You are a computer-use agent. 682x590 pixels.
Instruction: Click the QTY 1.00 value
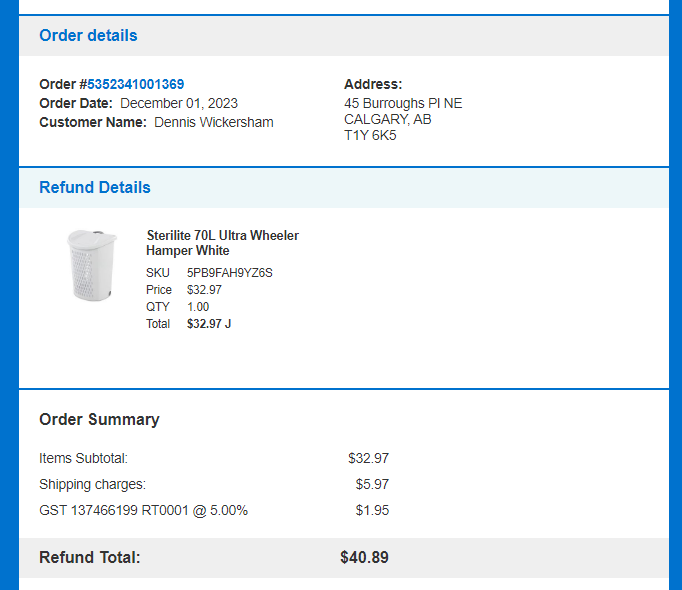(x=198, y=307)
